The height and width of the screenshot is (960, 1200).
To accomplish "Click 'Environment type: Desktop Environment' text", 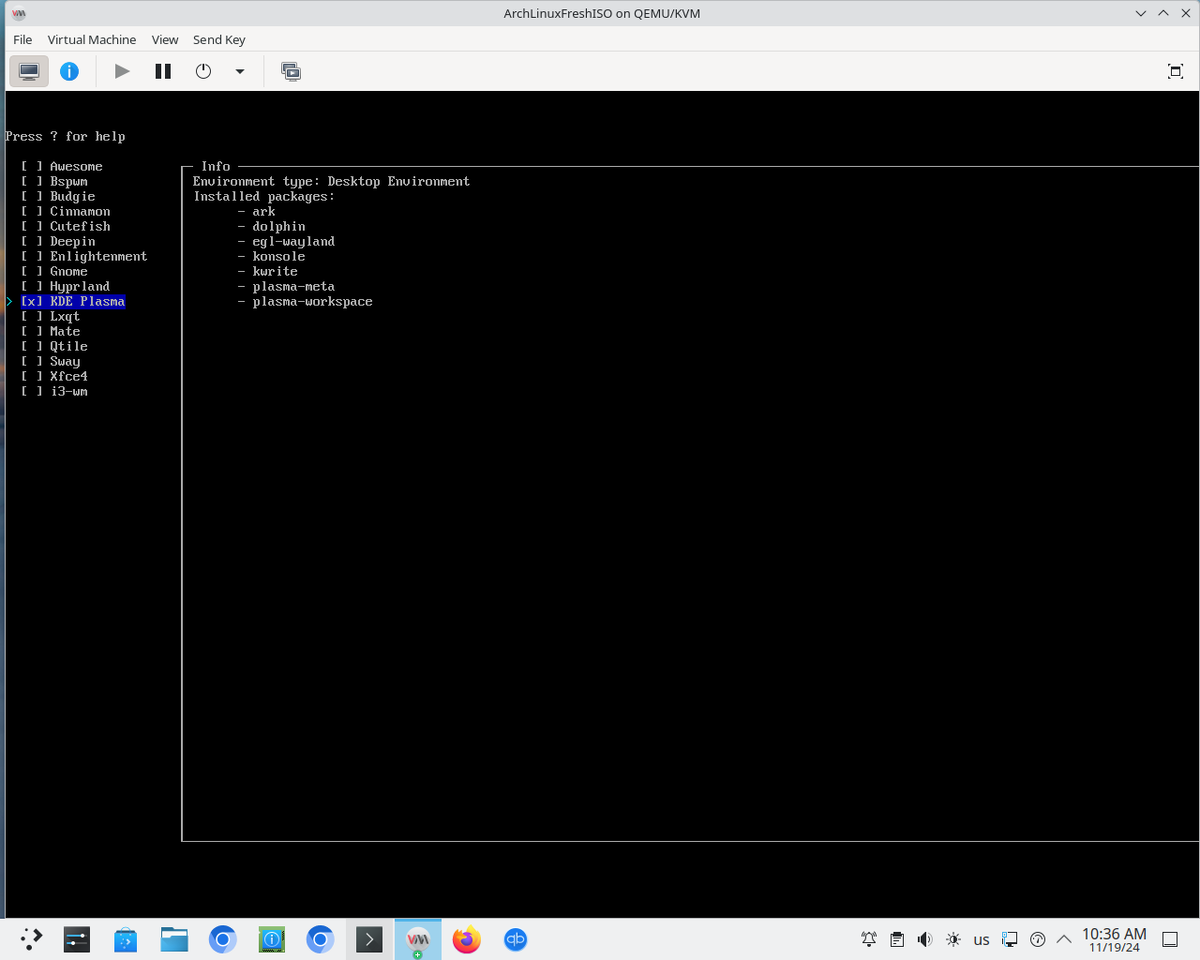I will click(x=331, y=181).
